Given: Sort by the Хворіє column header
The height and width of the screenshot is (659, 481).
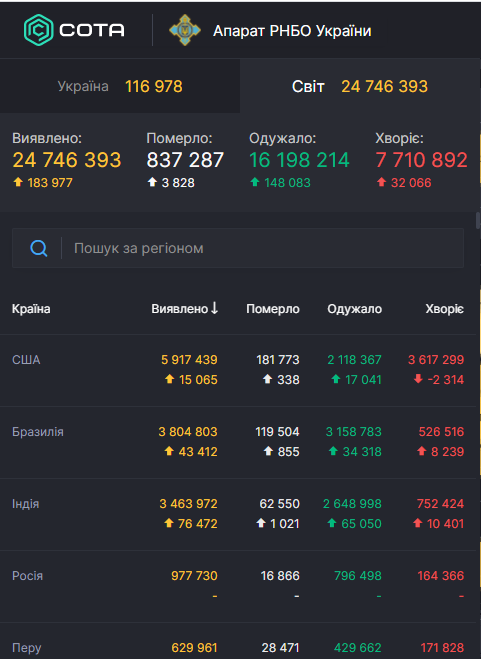Looking at the screenshot, I should (444, 309).
